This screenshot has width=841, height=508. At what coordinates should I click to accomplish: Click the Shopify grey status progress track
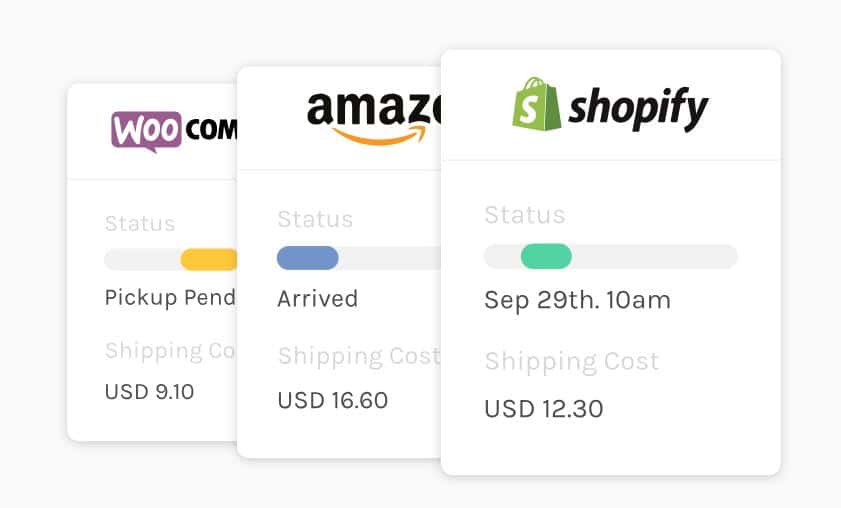[660, 256]
